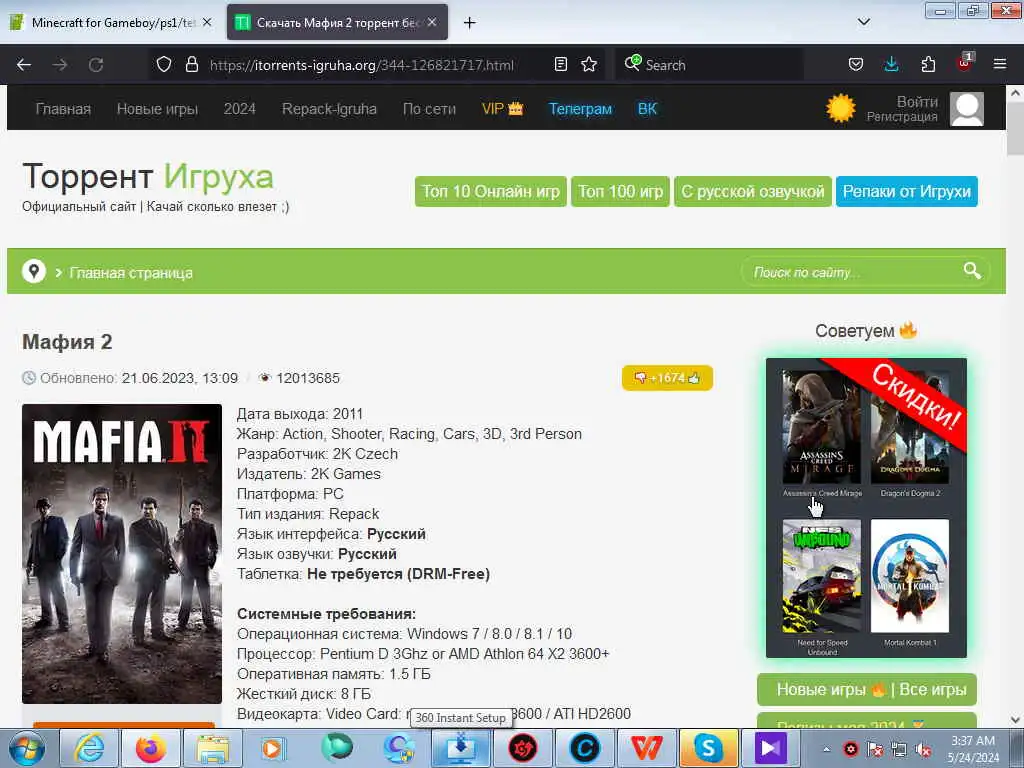This screenshot has width=1024, height=768.
Task: Click the user avatar icon
Action: coord(967,108)
